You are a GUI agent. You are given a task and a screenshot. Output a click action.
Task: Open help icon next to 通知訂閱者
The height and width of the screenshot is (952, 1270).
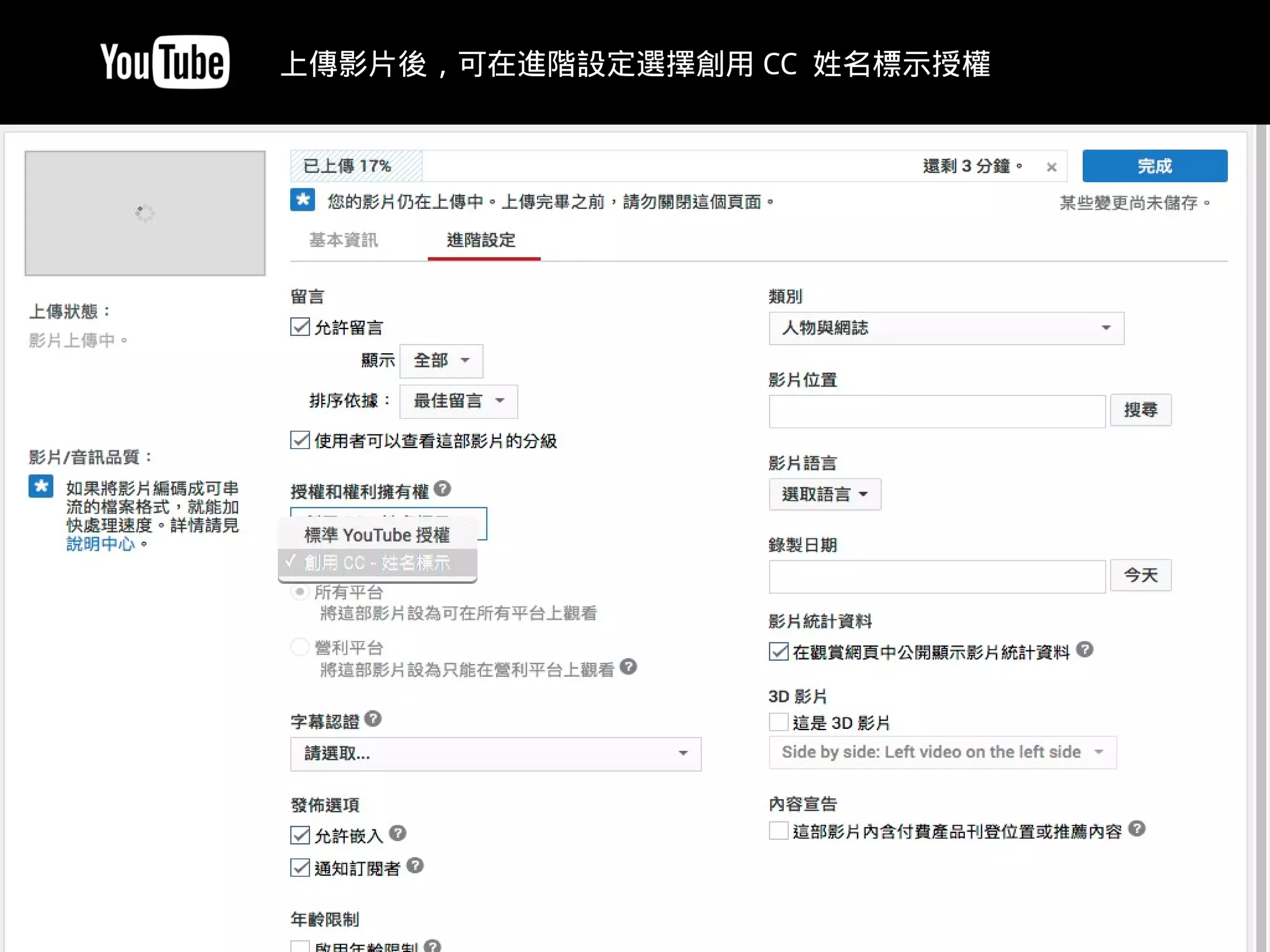[x=415, y=866]
